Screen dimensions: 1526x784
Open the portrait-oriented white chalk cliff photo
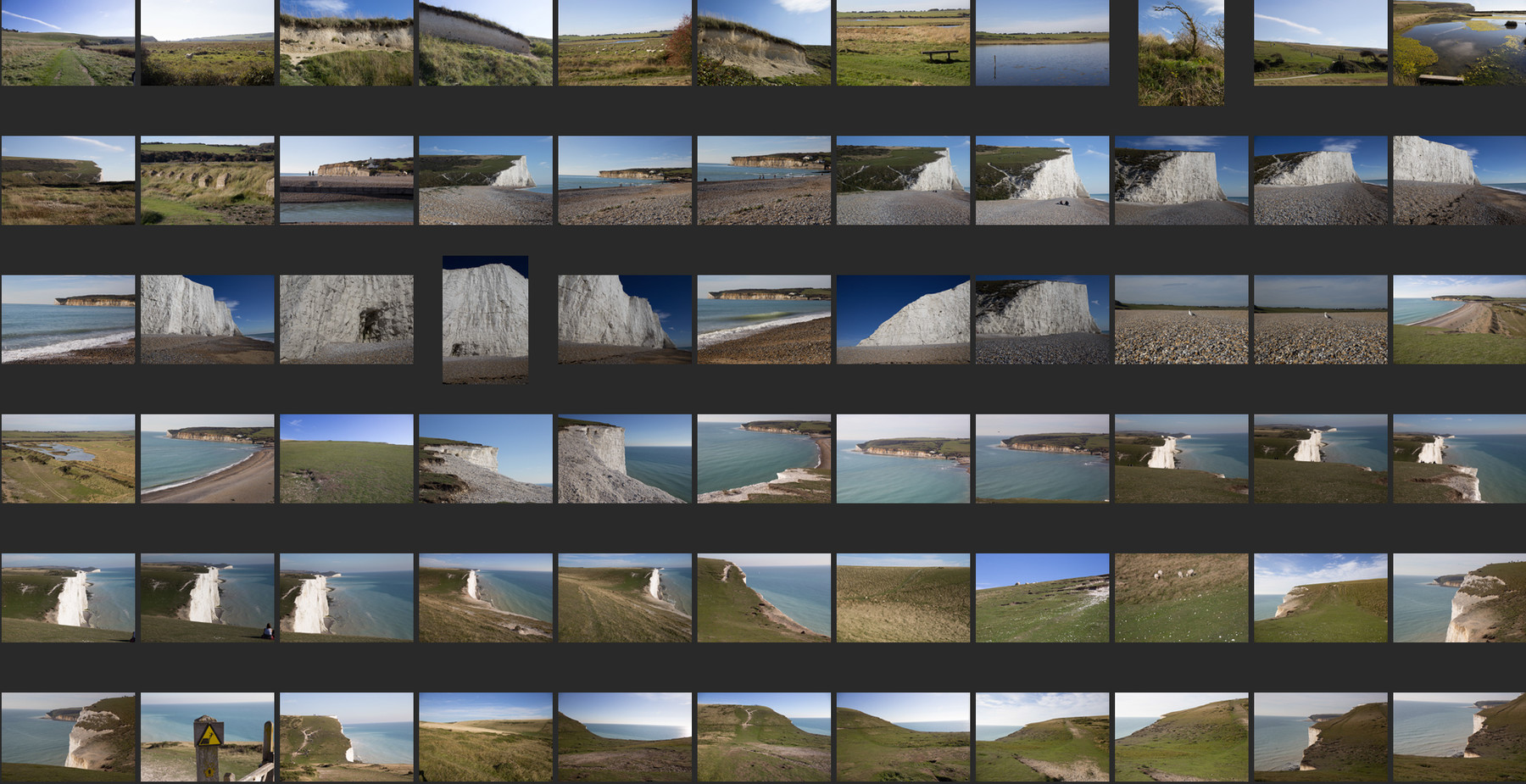[485, 320]
